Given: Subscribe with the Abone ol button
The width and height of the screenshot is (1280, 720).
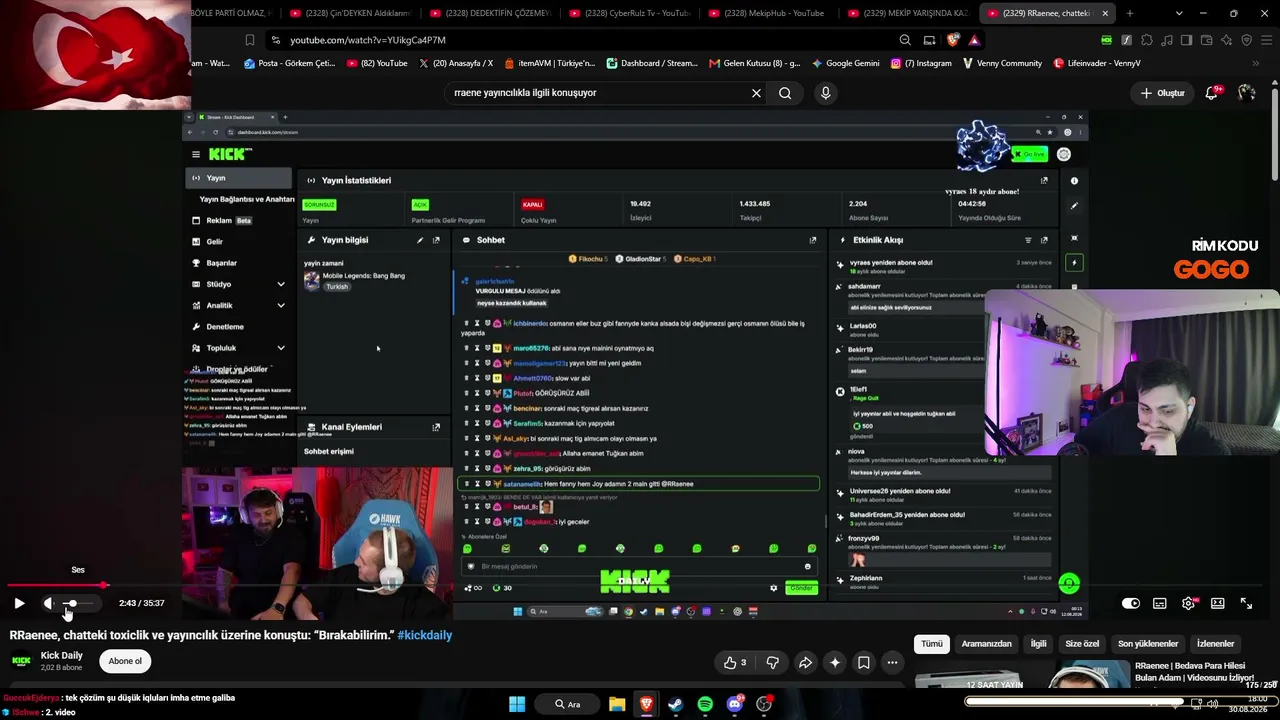Looking at the screenshot, I should coord(125,661).
